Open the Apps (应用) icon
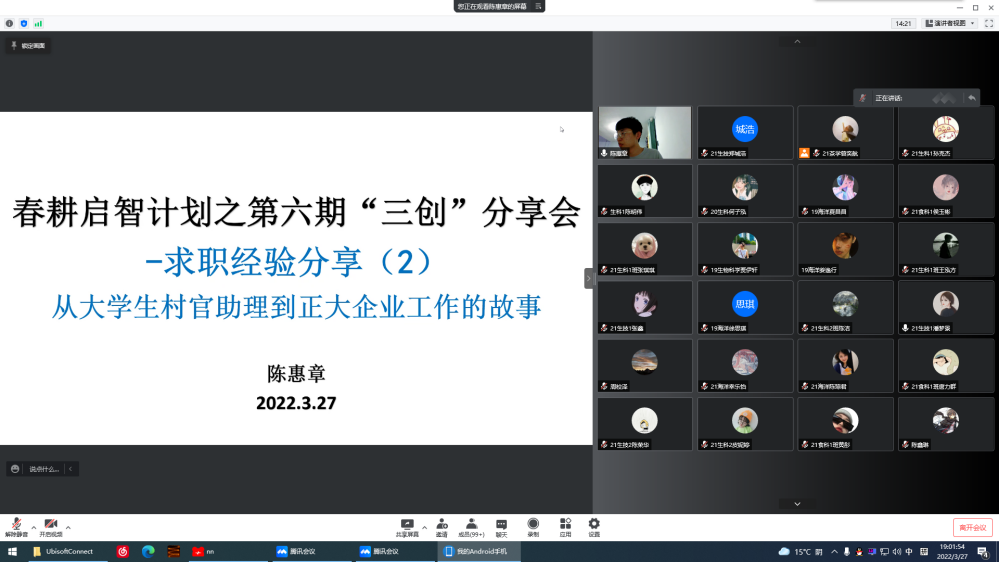The height and width of the screenshot is (562, 999). (565, 525)
